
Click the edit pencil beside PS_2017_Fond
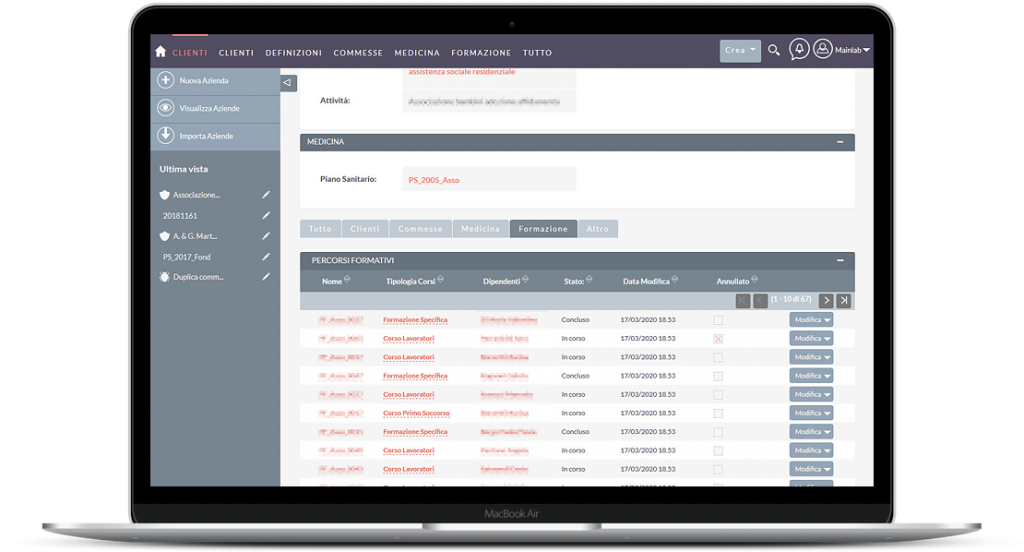[x=266, y=256]
